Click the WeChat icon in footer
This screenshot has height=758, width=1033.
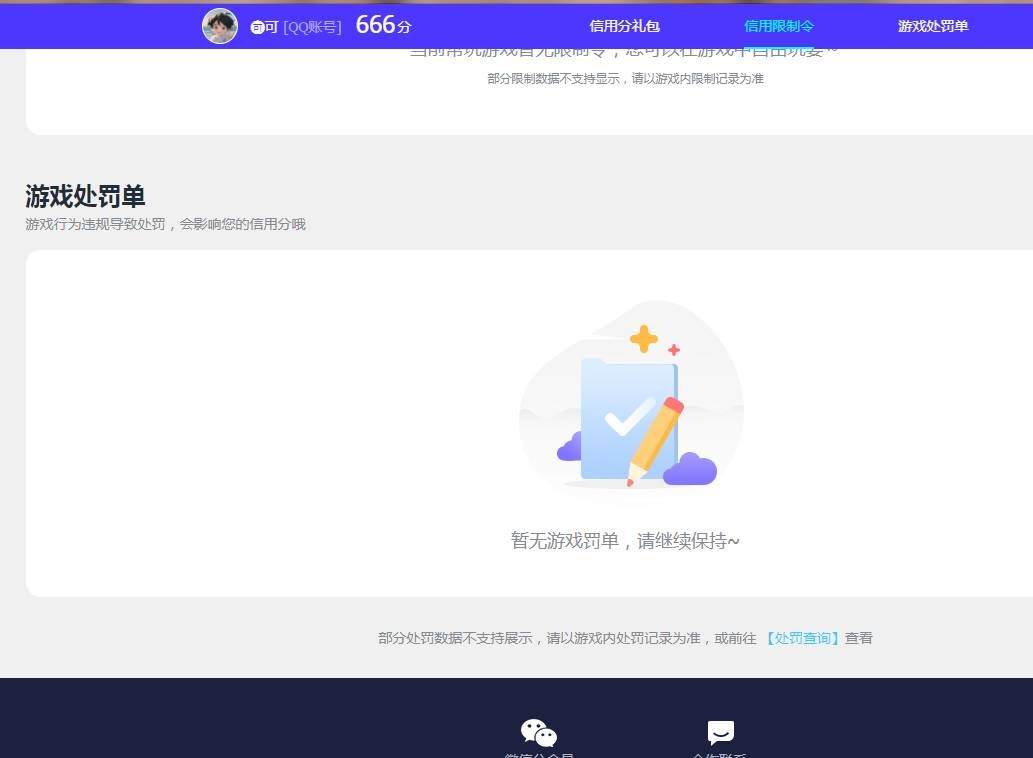538,732
